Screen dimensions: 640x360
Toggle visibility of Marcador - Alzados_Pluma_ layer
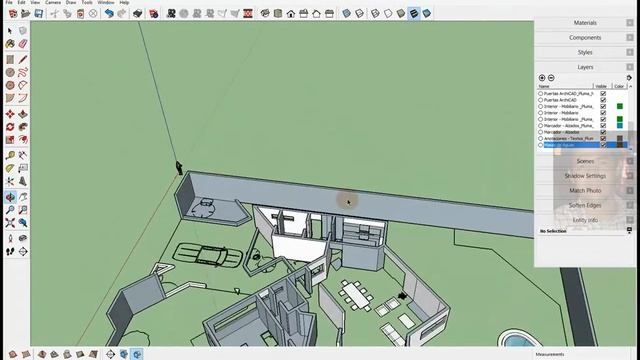coord(603,126)
